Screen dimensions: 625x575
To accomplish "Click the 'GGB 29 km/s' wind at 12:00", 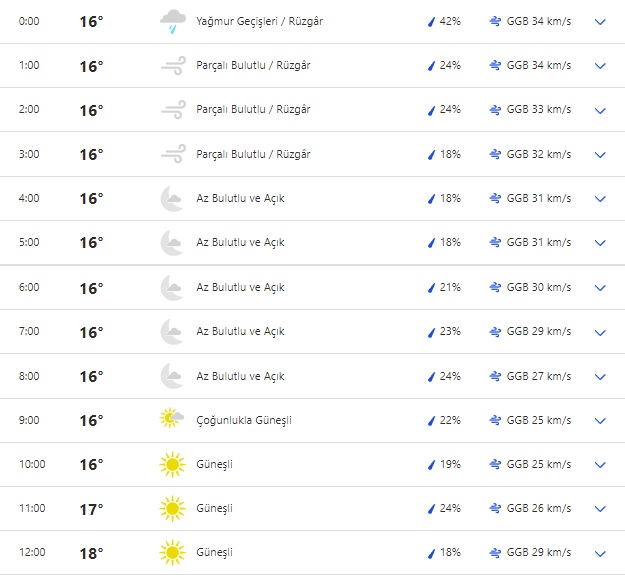I will pyautogui.click(x=539, y=552).
